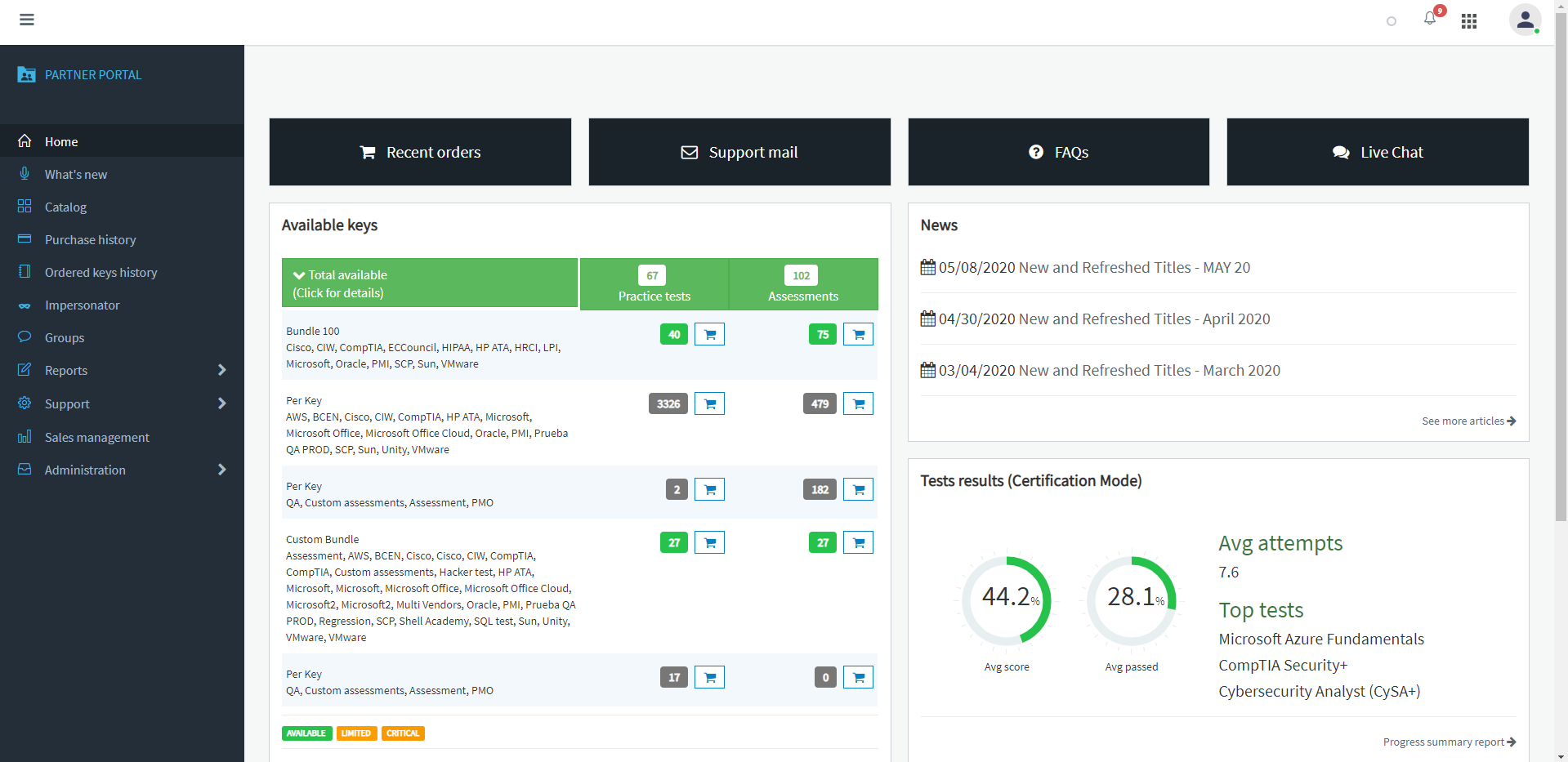
Task: Open the Recent orders button
Action: [x=420, y=152]
